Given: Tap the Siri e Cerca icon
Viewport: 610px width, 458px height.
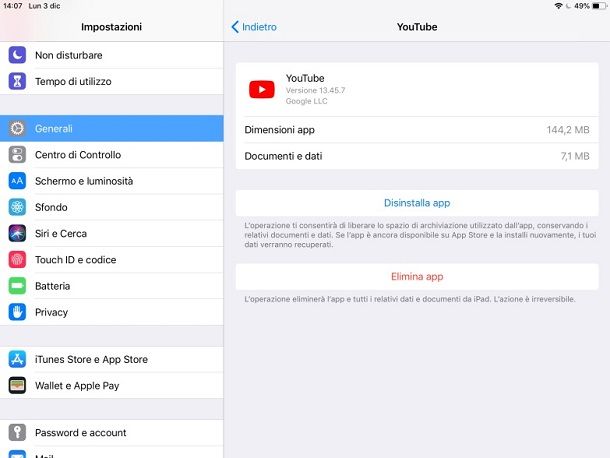Looking at the screenshot, I should click(x=17, y=233).
